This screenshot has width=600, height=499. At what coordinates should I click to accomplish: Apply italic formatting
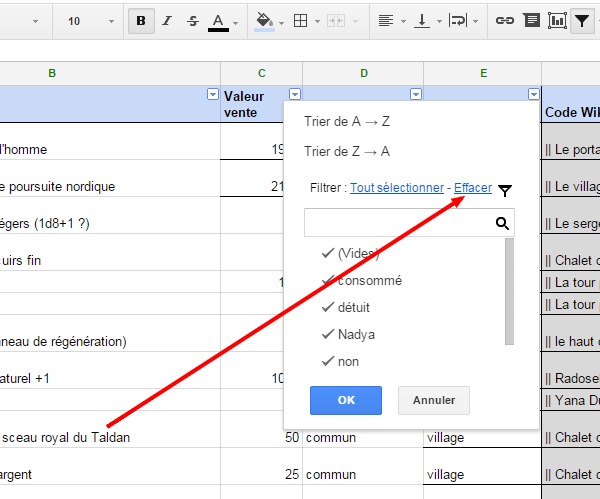pos(167,20)
